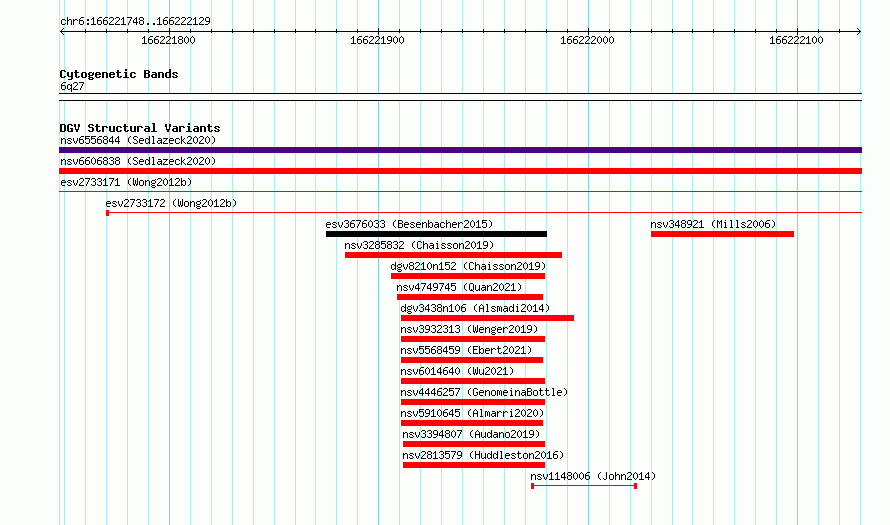Open the nsv3285832 (Chaisson2019) label
This screenshot has height=525, width=890.
(x=419, y=245)
